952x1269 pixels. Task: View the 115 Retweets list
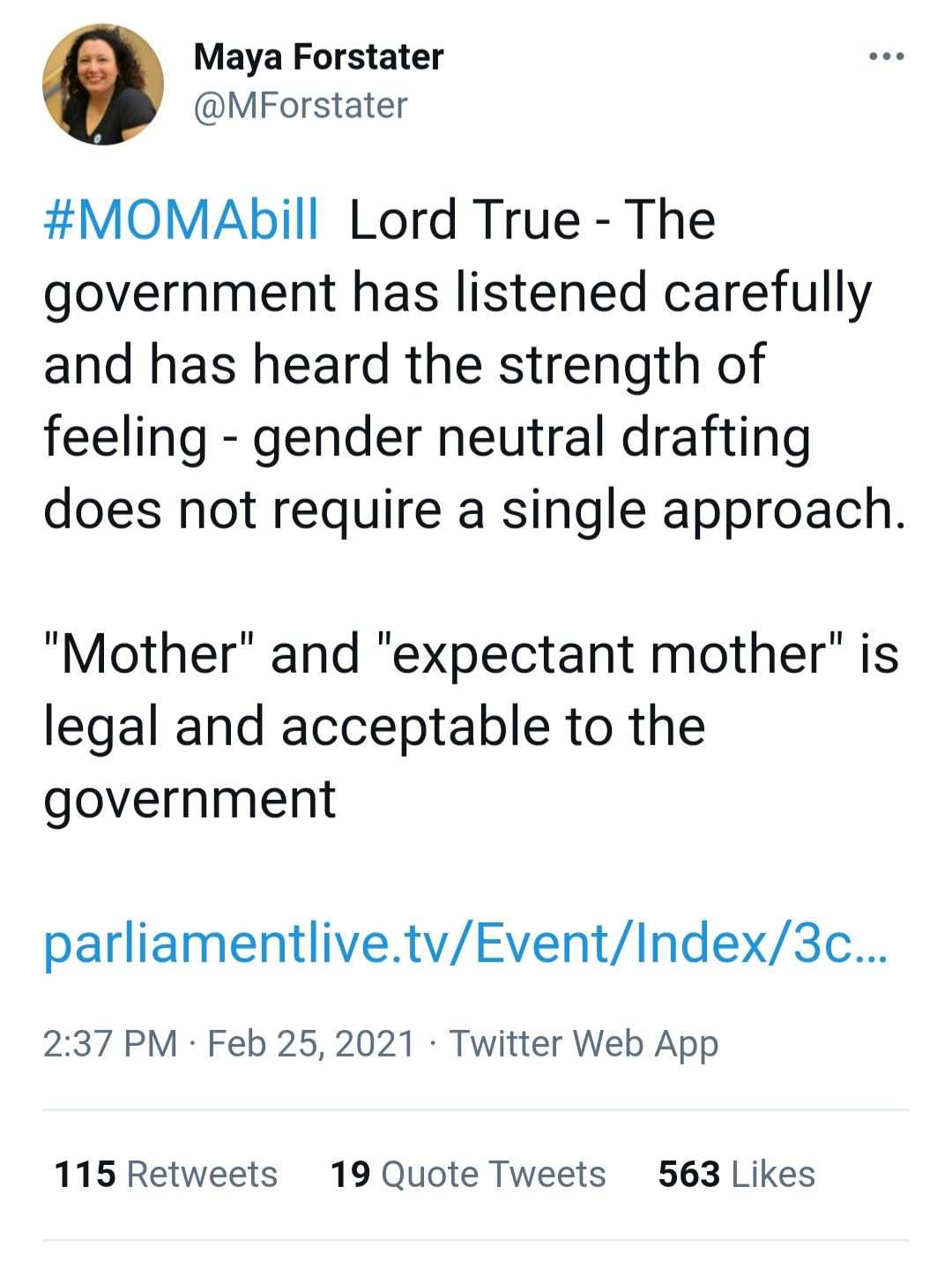tap(166, 1175)
